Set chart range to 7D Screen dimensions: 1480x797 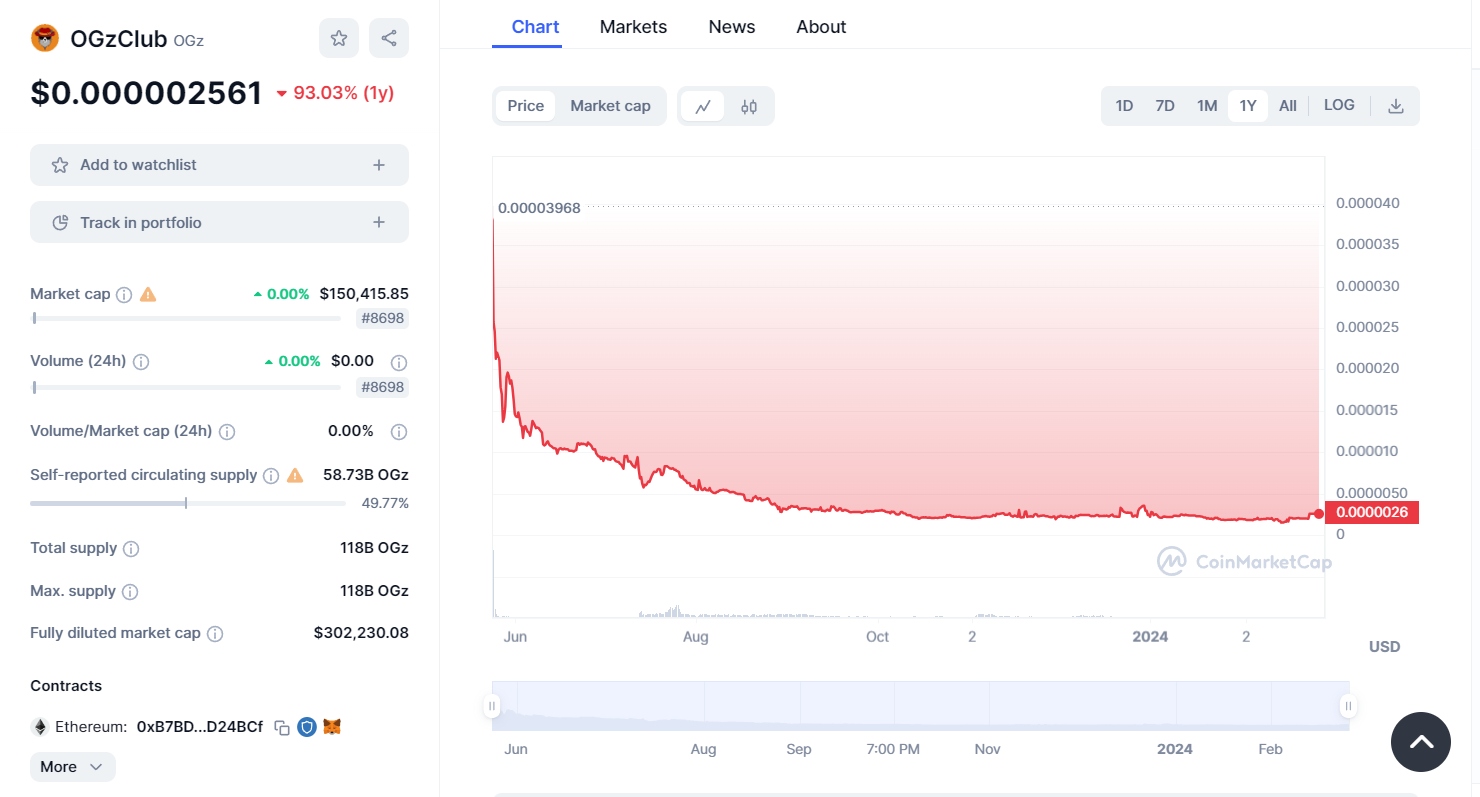click(x=1165, y=106)
